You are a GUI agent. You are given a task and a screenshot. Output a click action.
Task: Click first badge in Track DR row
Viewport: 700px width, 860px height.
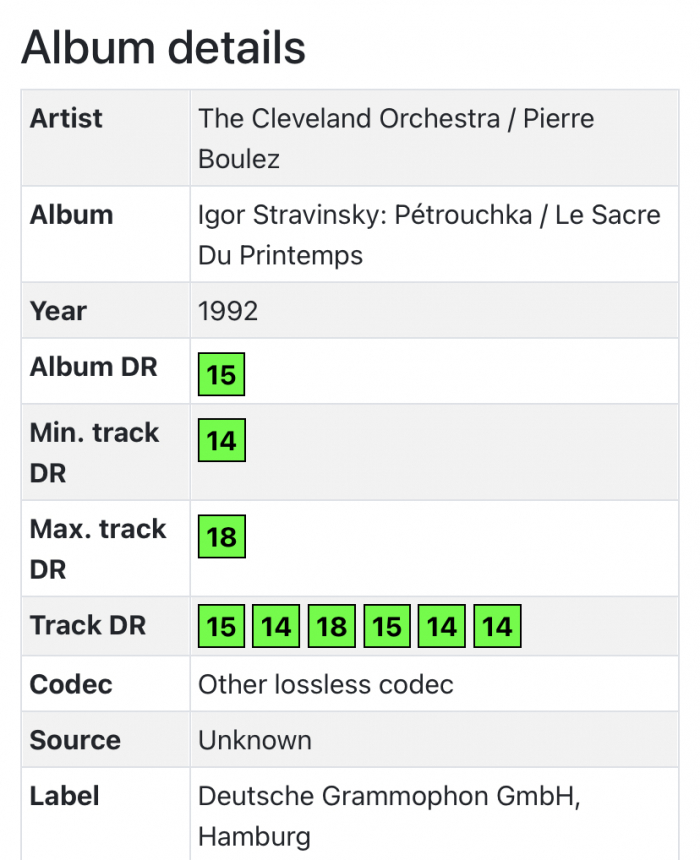(x=221, y=627)
